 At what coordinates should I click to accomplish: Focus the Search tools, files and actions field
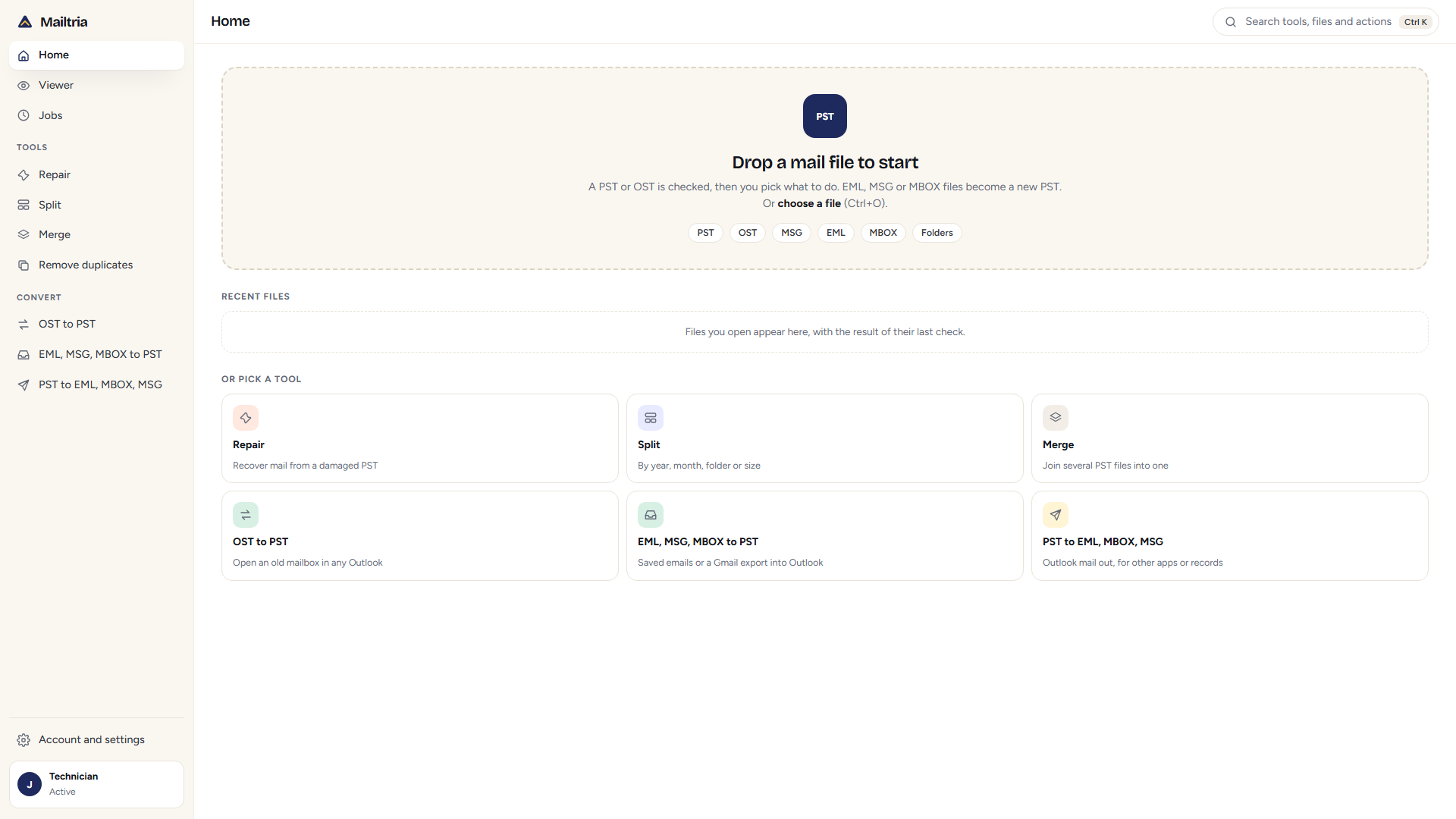1326,22
